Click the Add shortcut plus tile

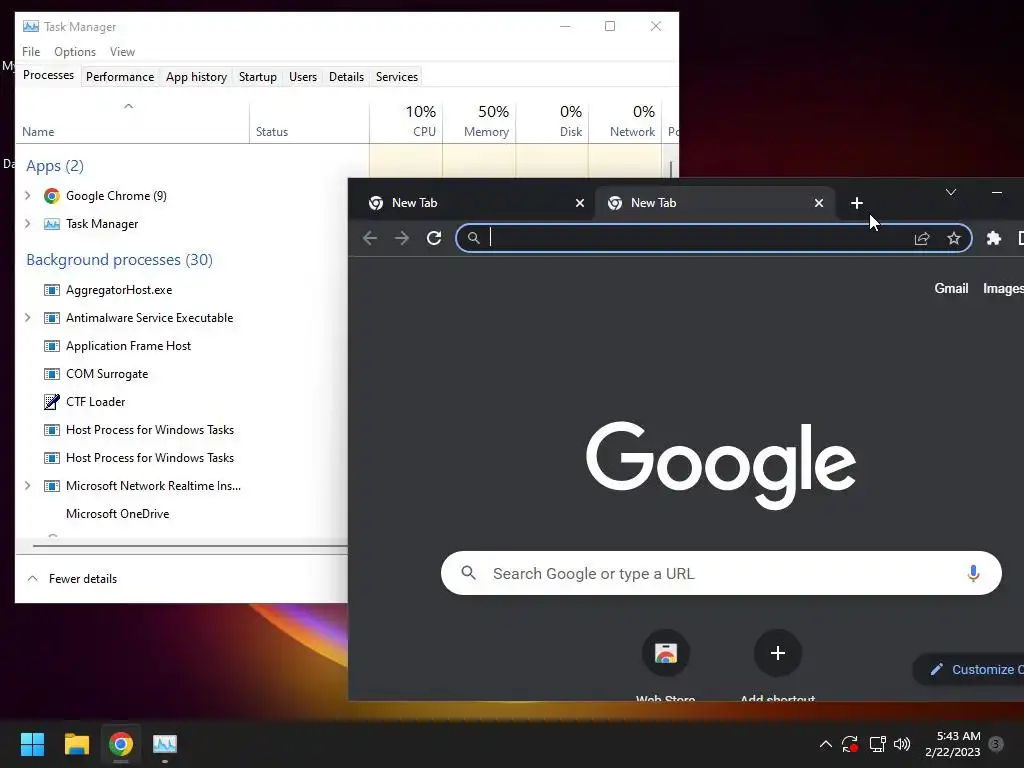click(x=777, y=653)
